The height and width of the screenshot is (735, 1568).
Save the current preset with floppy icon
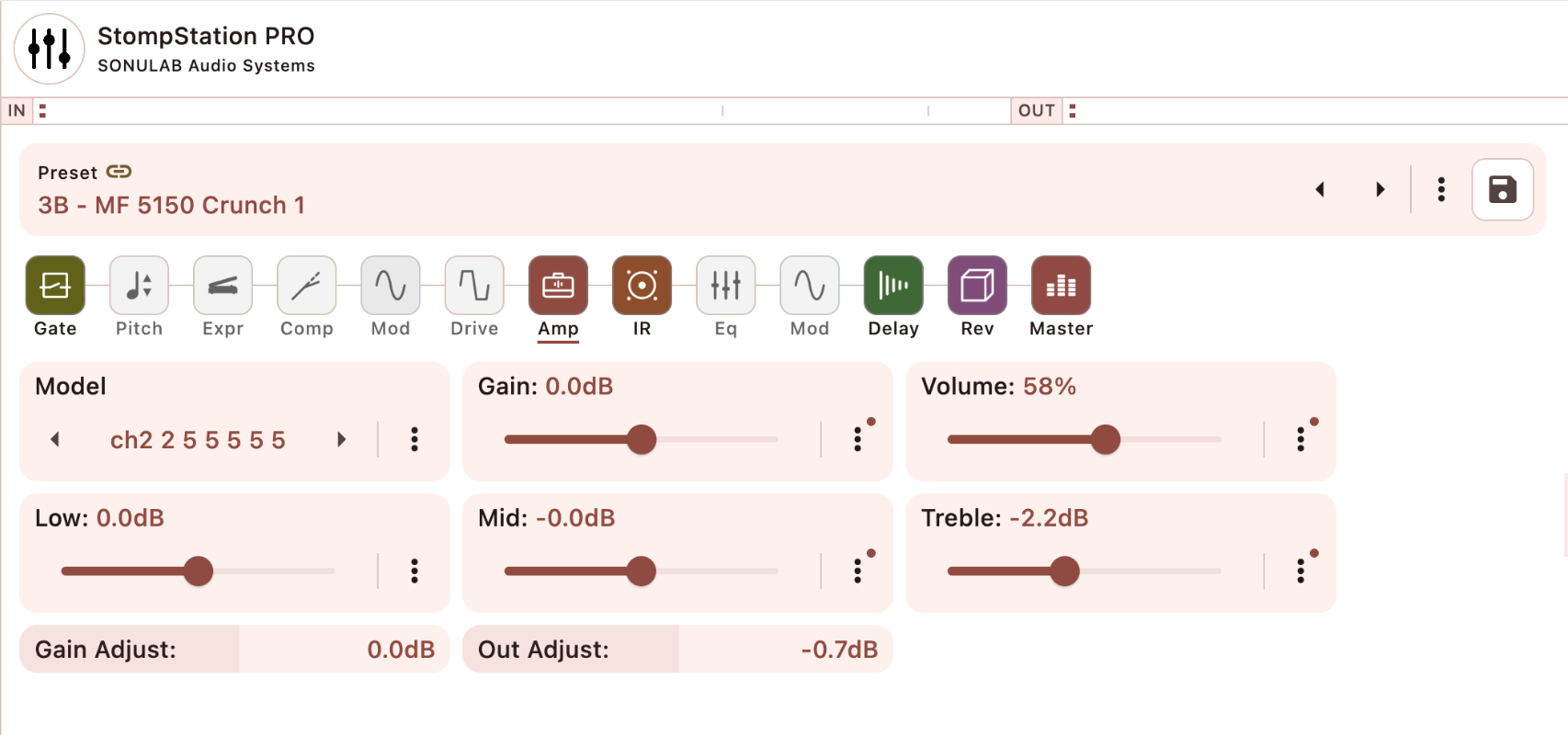click(x=1503, y=189)
